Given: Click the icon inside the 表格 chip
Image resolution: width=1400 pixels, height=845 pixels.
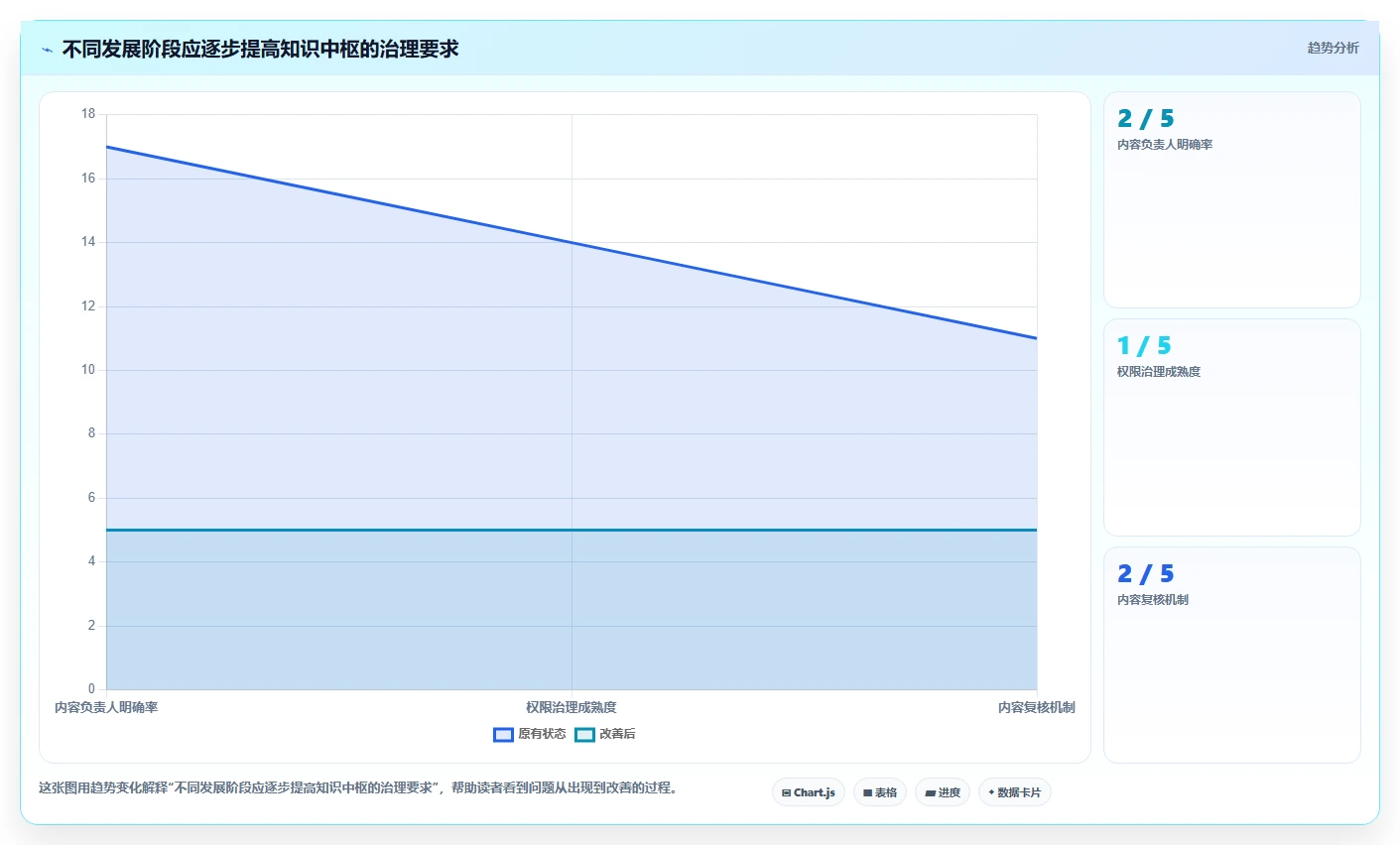Looking at the screenshot, I should tap(867, 792).
